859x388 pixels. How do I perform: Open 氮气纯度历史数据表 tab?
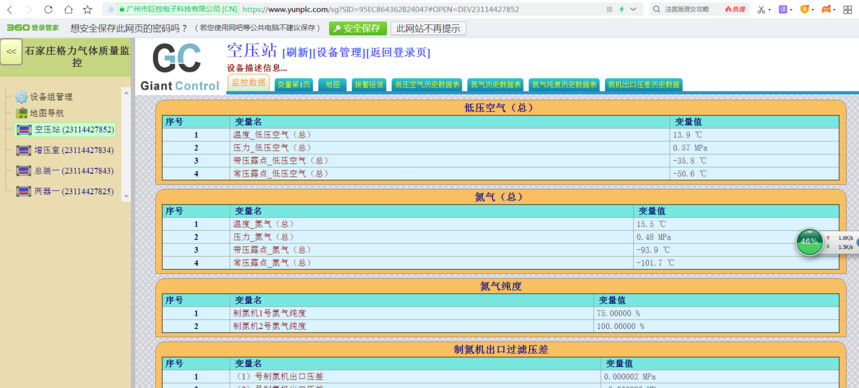pyautogui.click(x=565, y=85)
